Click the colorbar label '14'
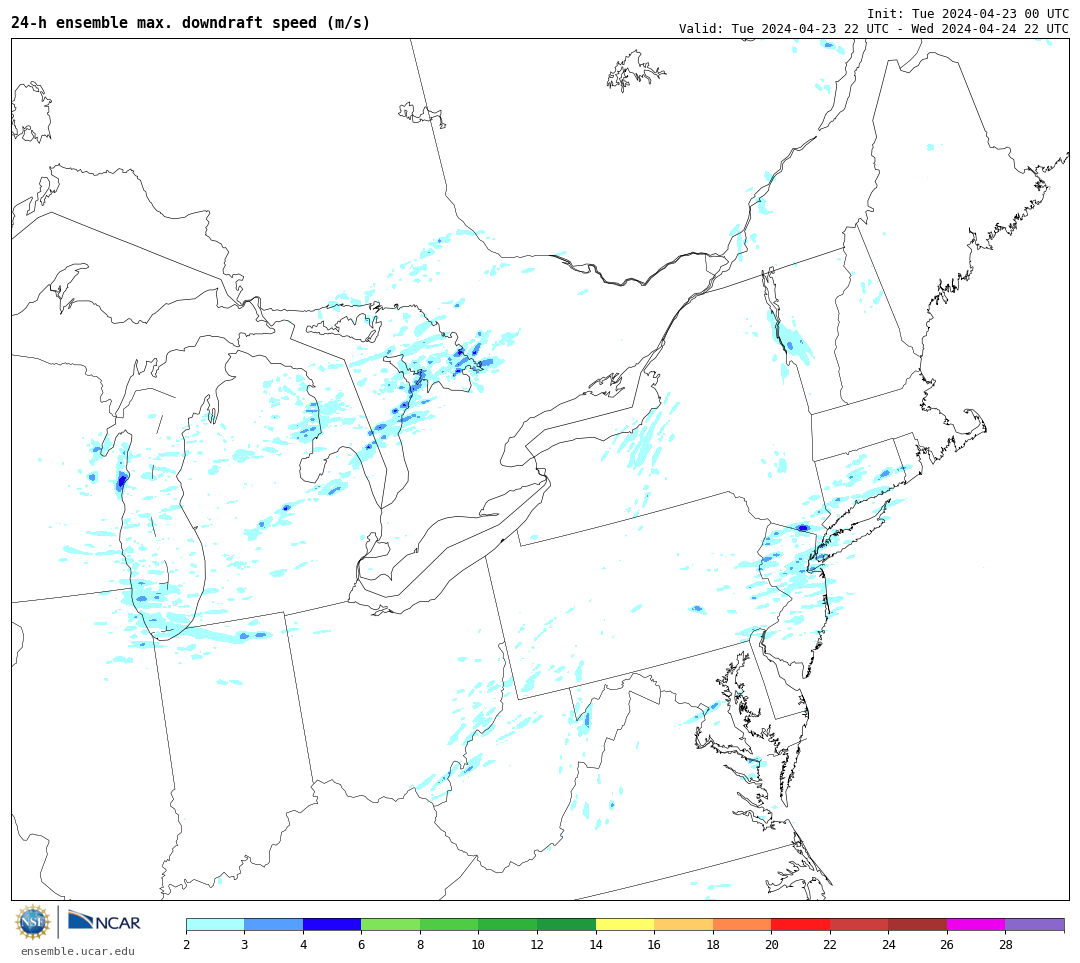This screenshot has width=1080, height=963. (596, 944)
